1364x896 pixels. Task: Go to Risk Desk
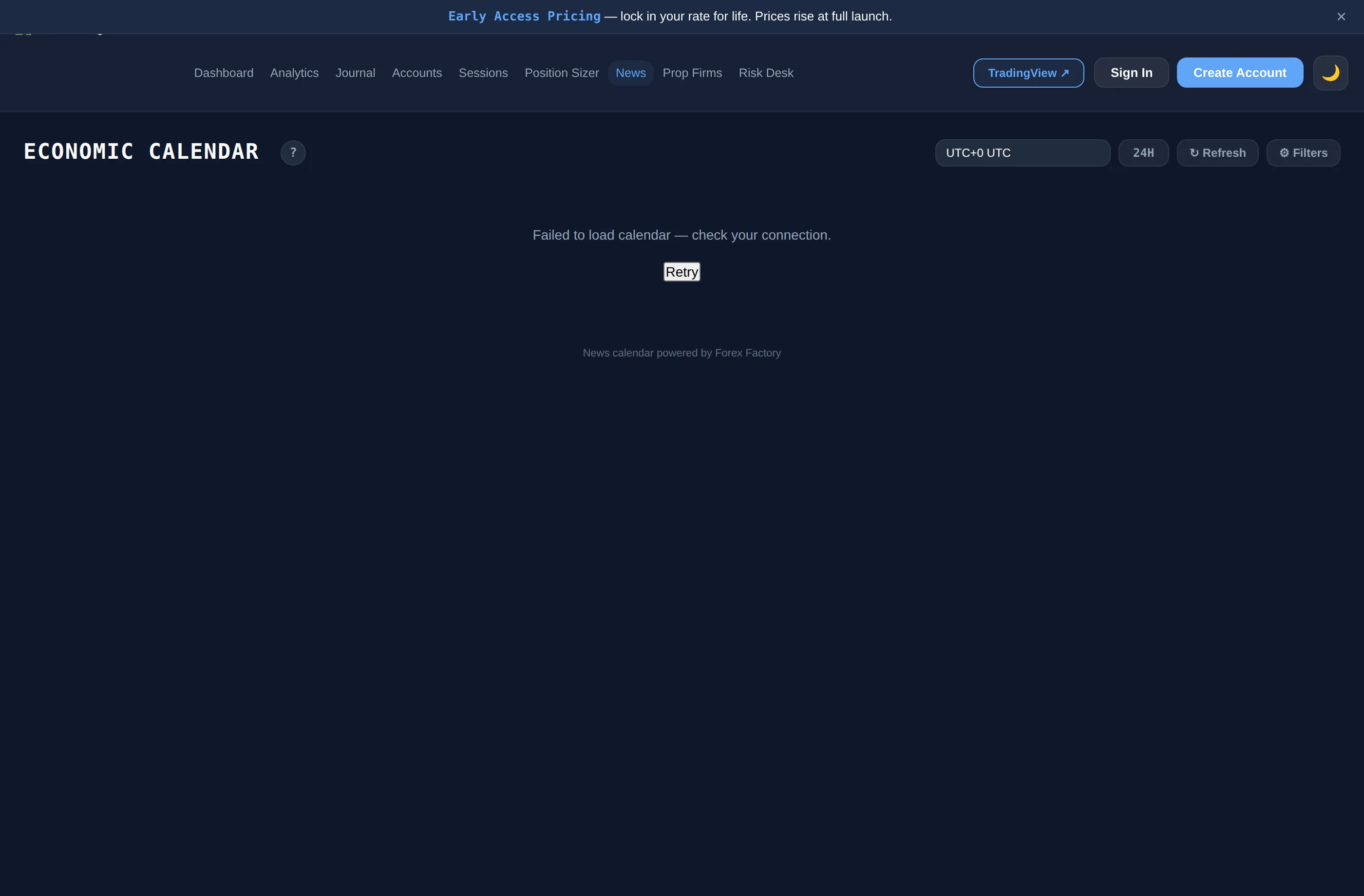click(765, 73)
